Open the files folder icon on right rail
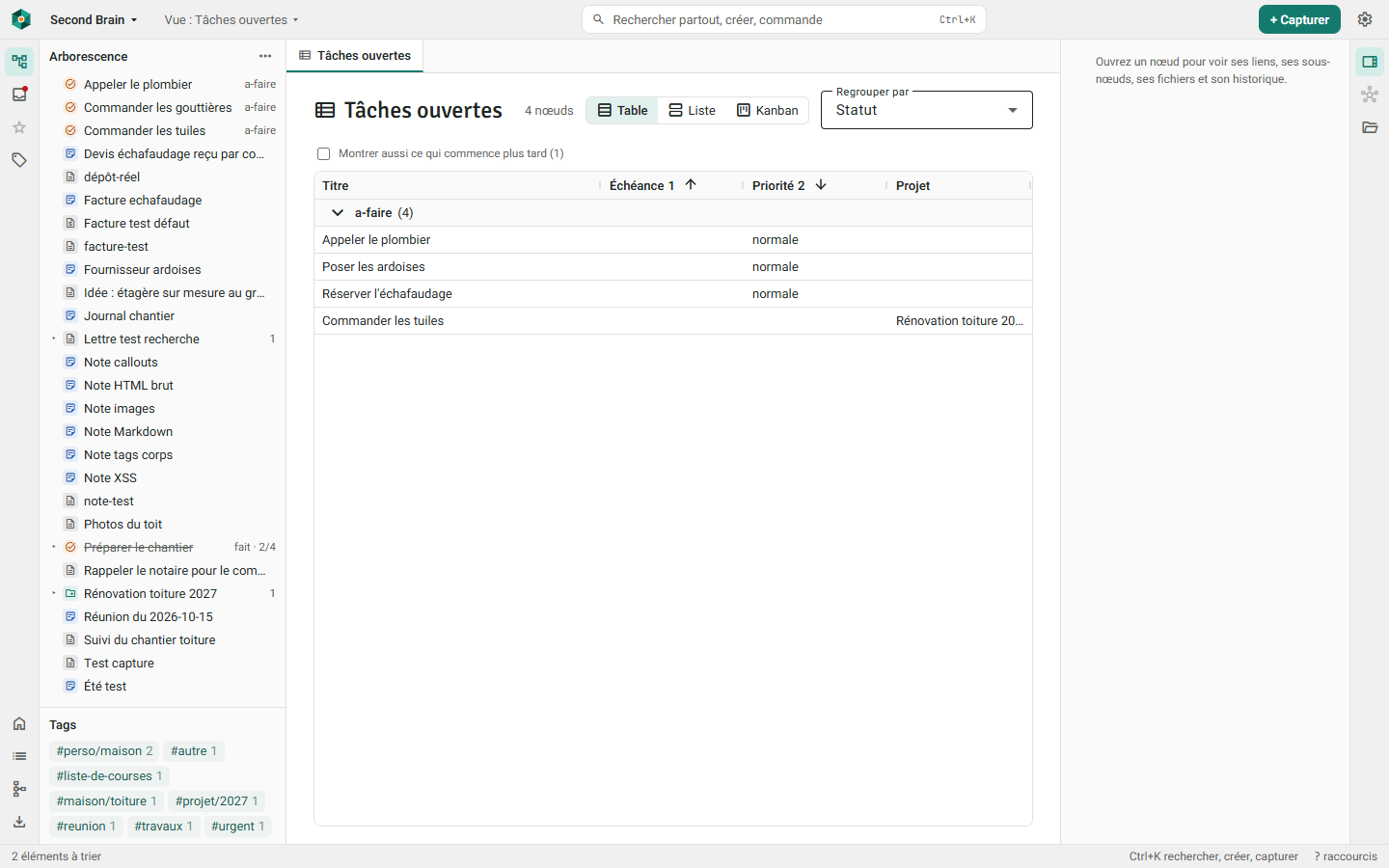 coord(1370,127)
